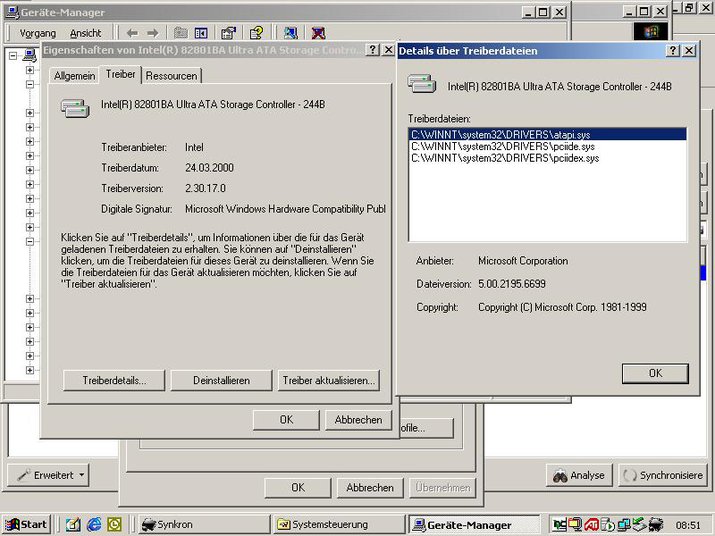Image resolution: width=715 pixels, height=536 pixels.
Task: Click the first system tray icon
Action: [560, 525]
